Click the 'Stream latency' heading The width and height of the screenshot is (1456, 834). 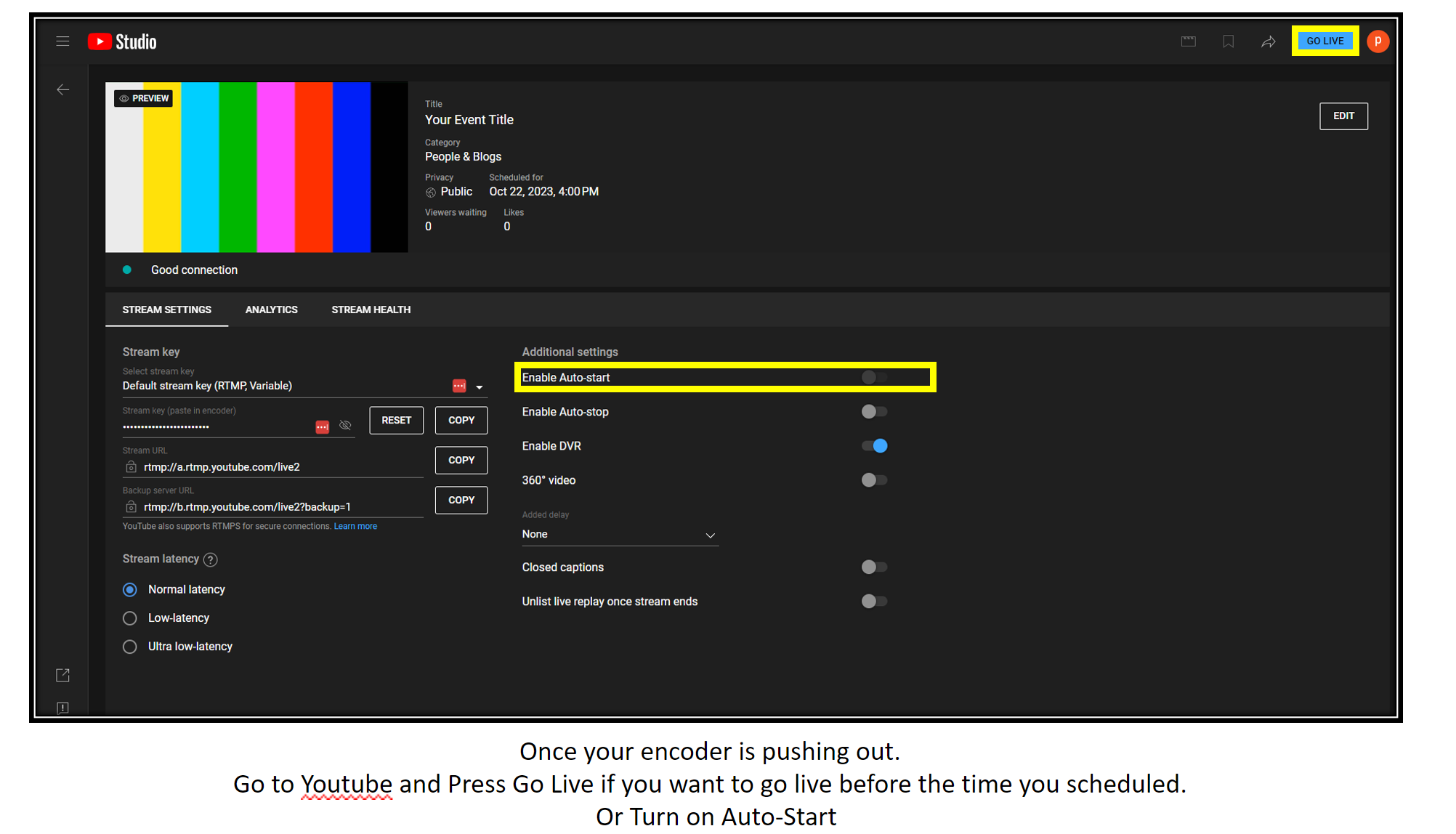(x=161, y=559)
